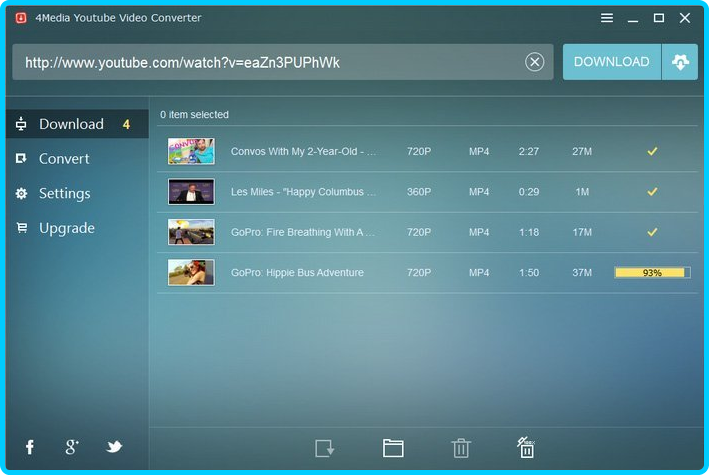The height and width of the screenshot is (475, 709).
Task: Click the clear-all-finished trash icon
Action: [x=526, y=447]
